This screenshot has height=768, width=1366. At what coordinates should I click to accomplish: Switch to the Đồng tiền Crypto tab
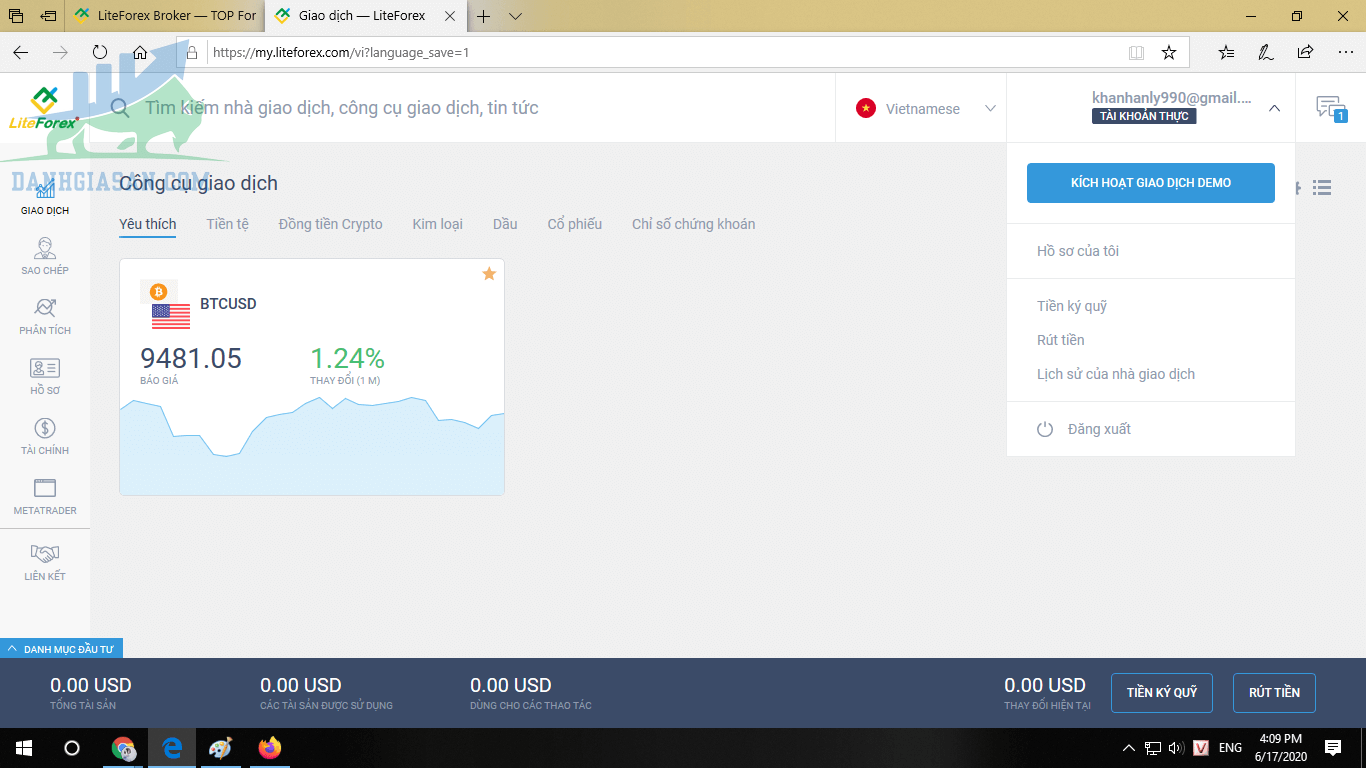330,224
